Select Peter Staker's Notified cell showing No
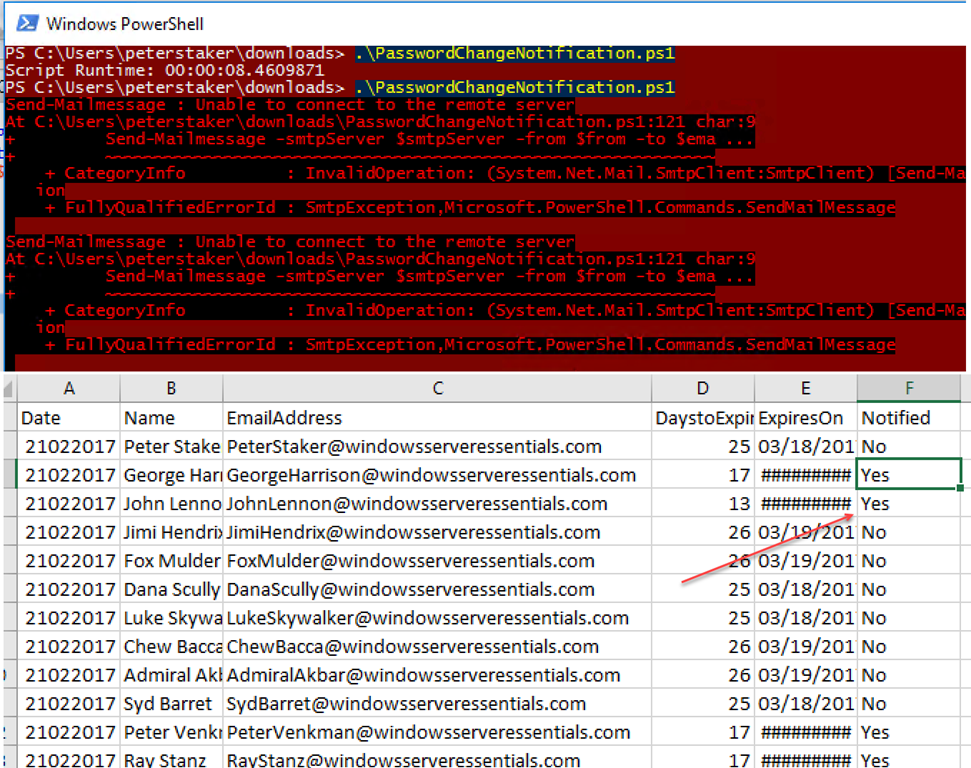The height and width of the screenshot is (768, 971). coord(908,447)
